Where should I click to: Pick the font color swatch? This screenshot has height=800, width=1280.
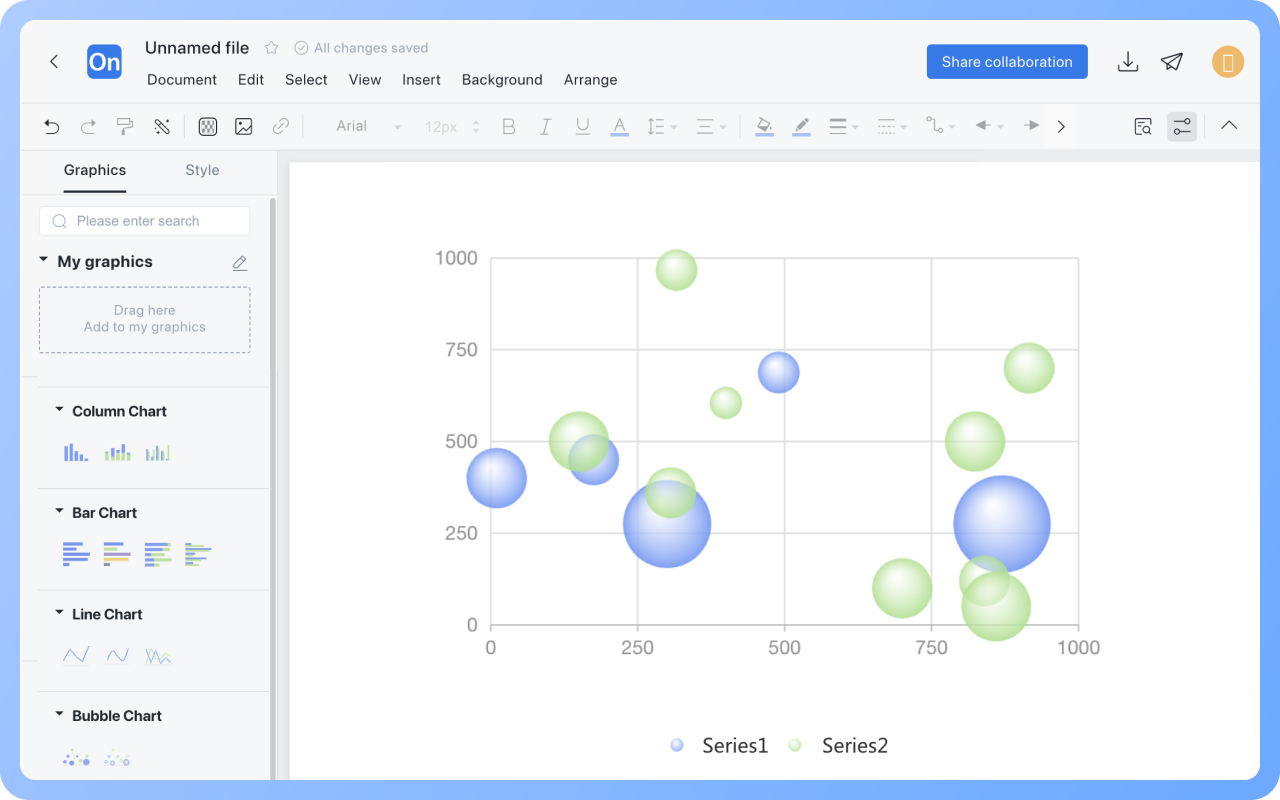point(620,126)
